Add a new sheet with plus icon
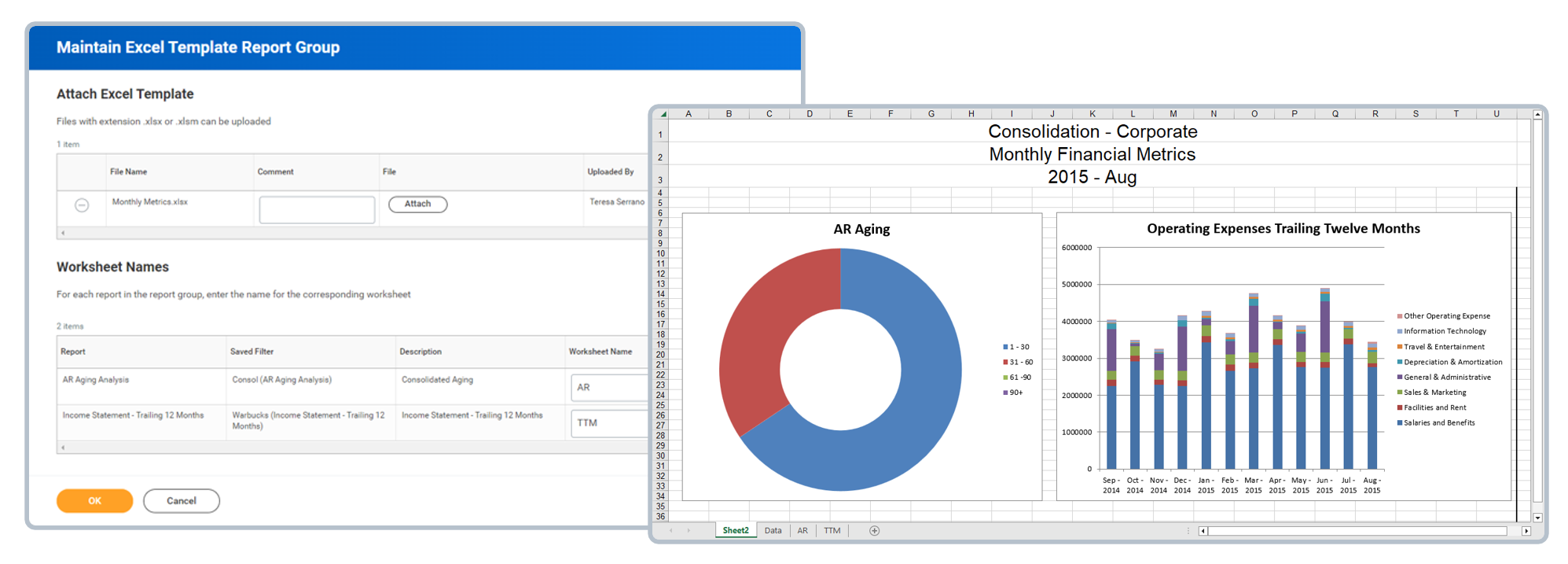 [875, 531]
